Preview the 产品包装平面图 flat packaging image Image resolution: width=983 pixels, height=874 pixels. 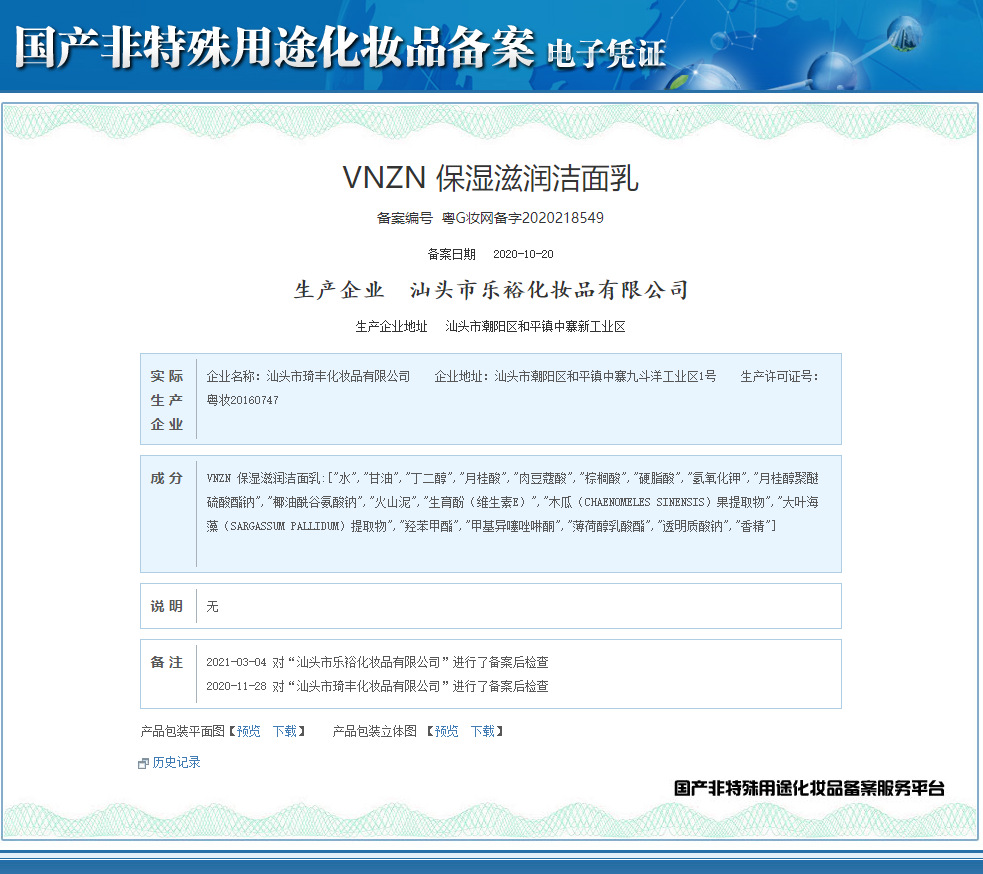point(248,731)
